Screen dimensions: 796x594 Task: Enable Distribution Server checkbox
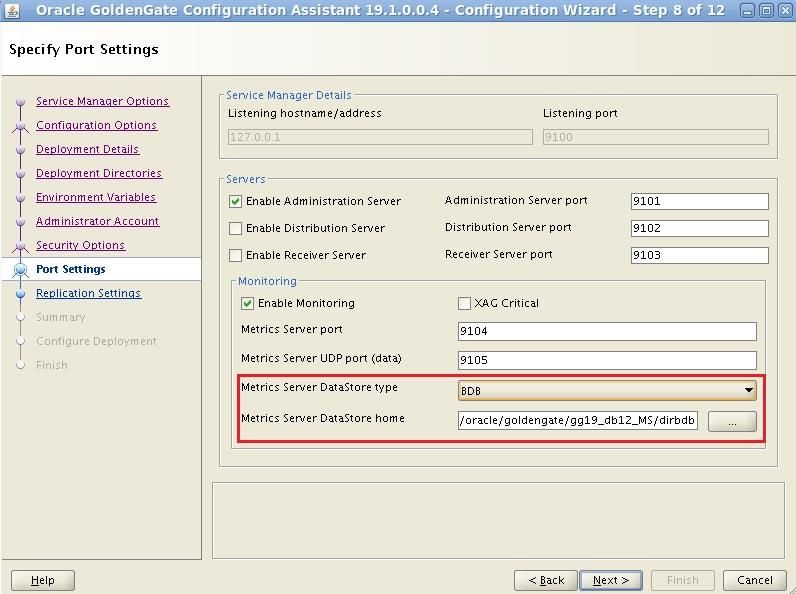tap(235, 228)
